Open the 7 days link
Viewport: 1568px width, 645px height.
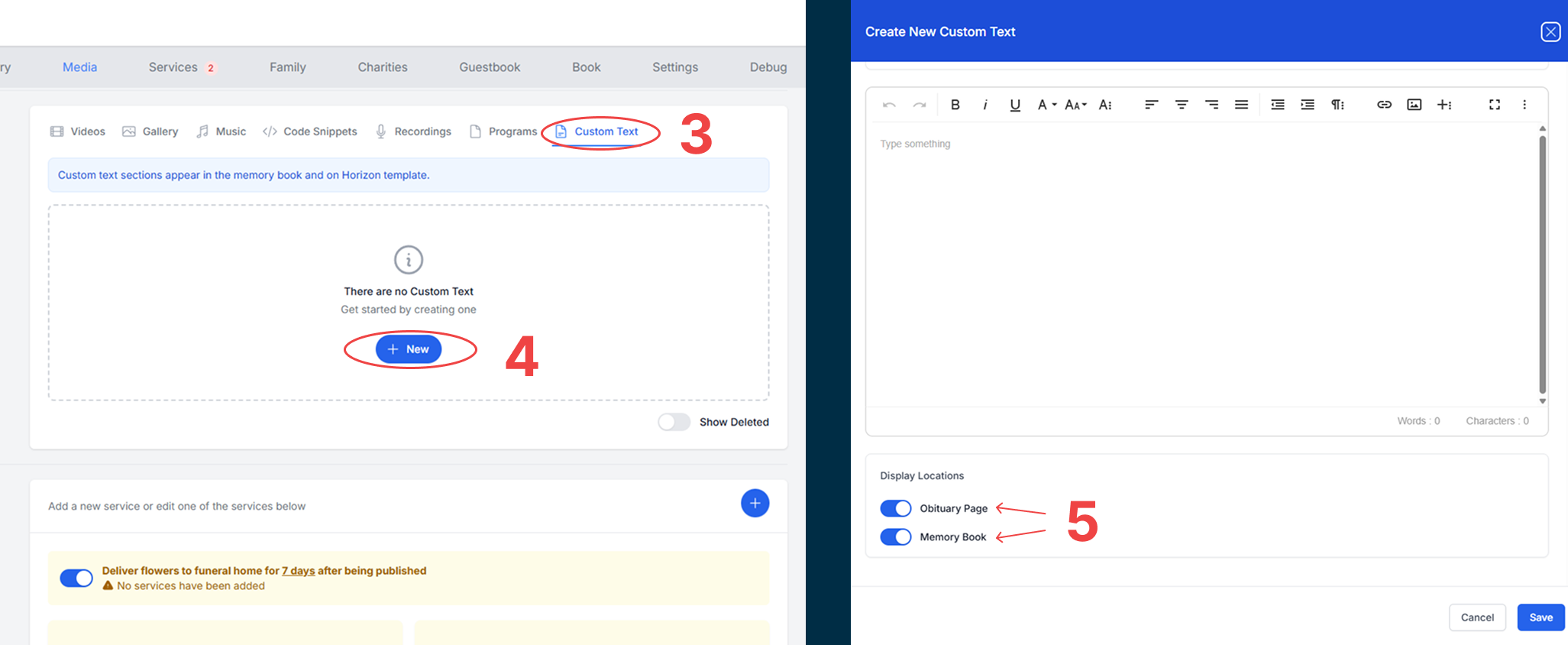298,571
